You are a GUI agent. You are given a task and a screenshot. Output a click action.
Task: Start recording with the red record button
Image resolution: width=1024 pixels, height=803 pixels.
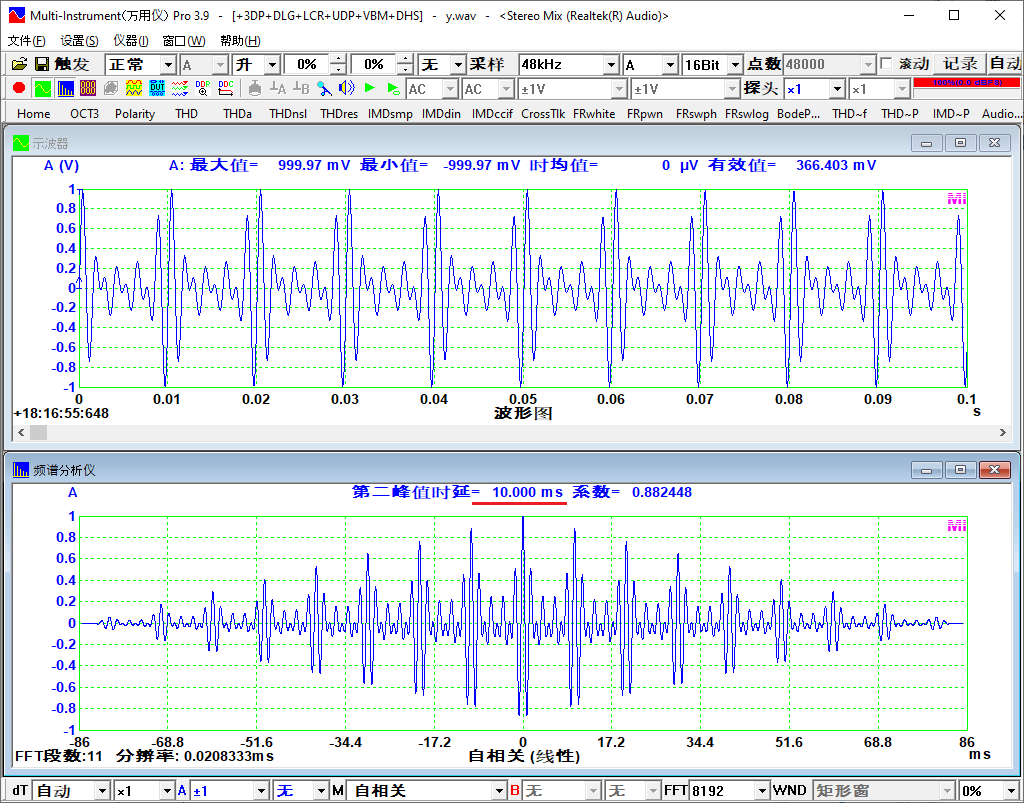point(19,87)
